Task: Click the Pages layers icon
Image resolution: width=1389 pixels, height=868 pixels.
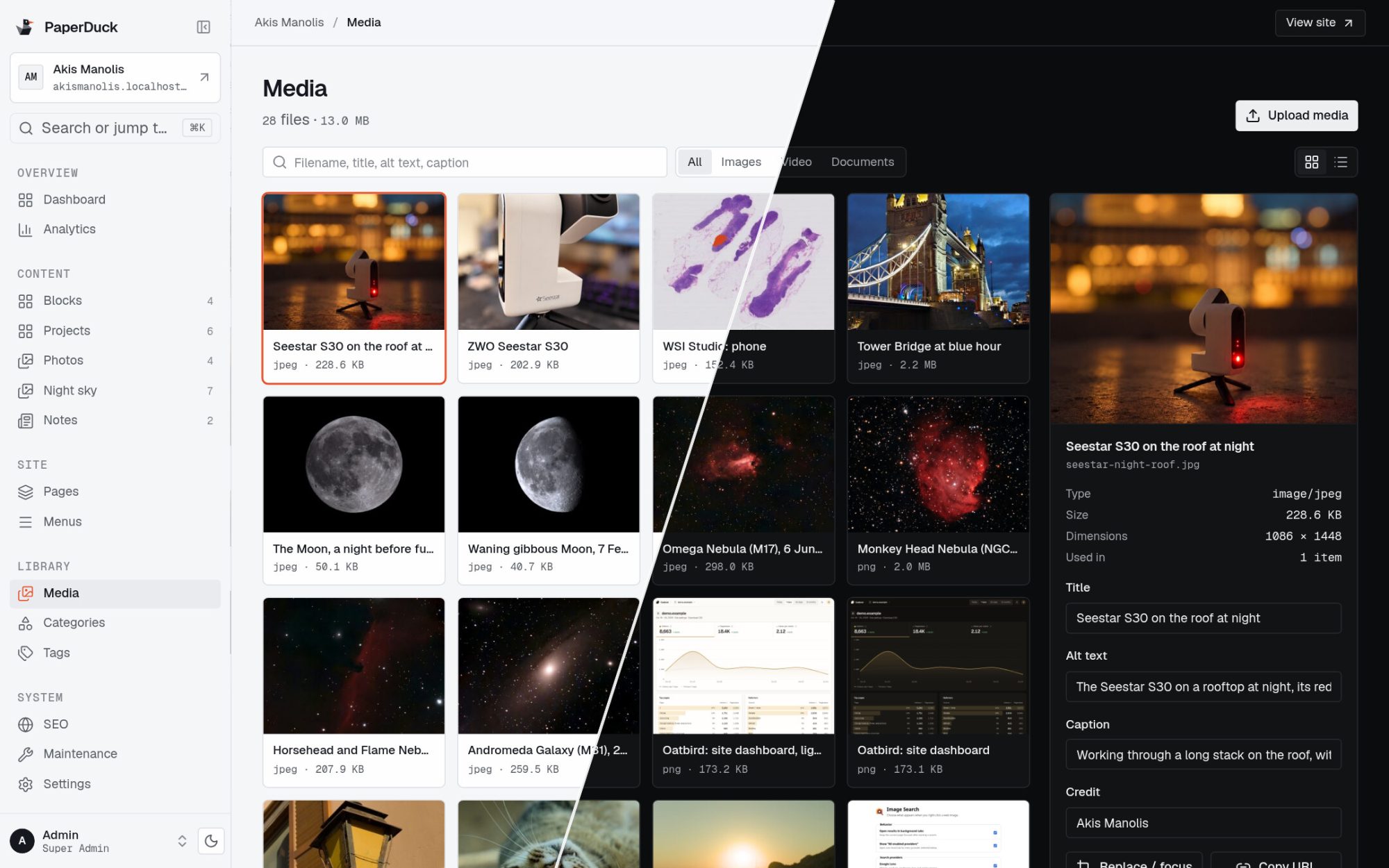Action: [26, 492]
